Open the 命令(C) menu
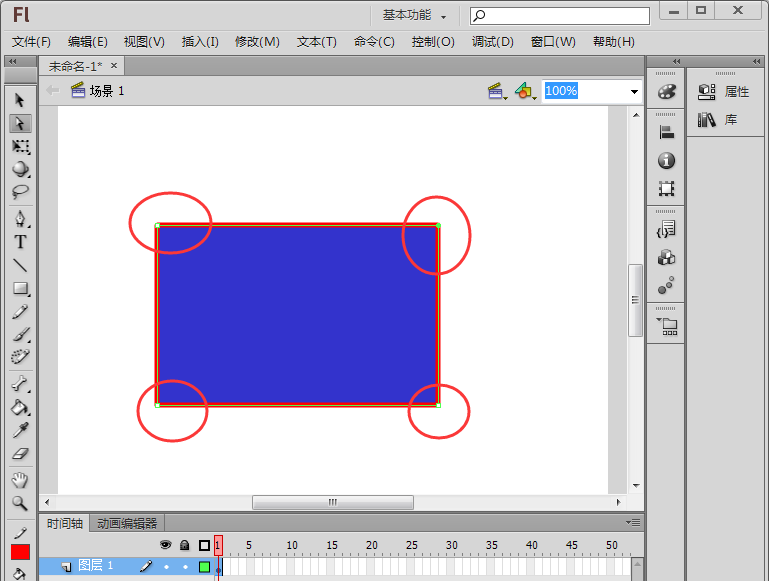769x581 pixels. pyautogui.click(x=374, y=42)
